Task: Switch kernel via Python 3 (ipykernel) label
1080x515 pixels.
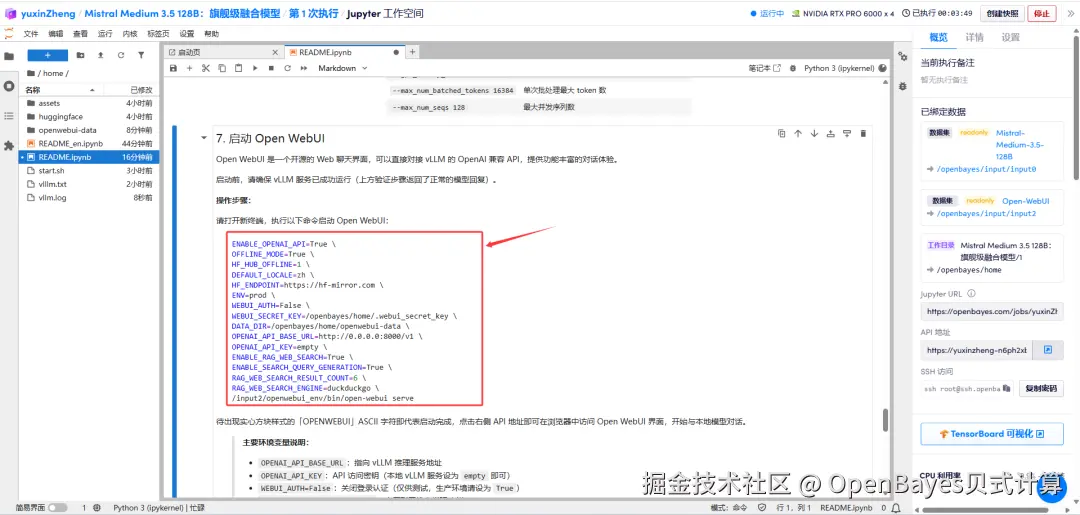Action: coord(839,68)
